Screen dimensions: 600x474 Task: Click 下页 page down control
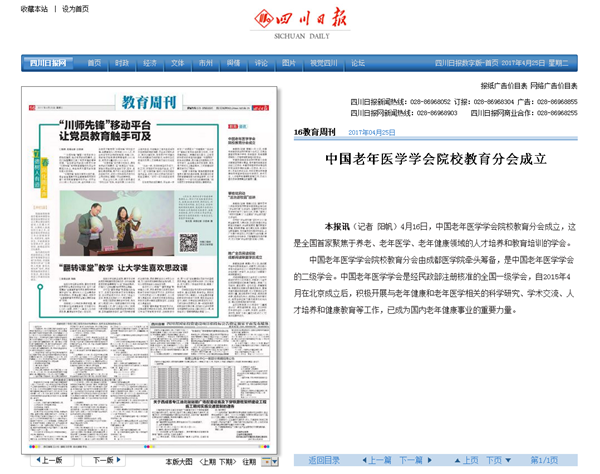pos(498,460)
